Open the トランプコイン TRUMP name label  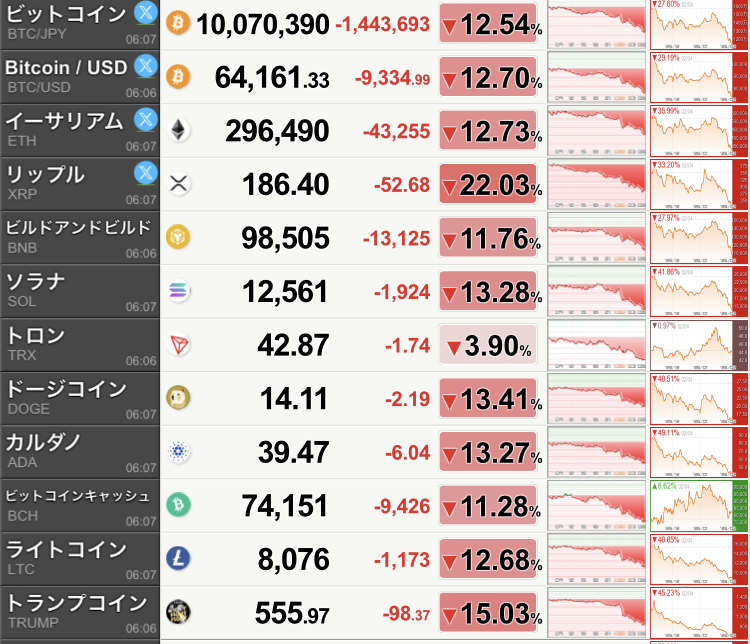79,611
